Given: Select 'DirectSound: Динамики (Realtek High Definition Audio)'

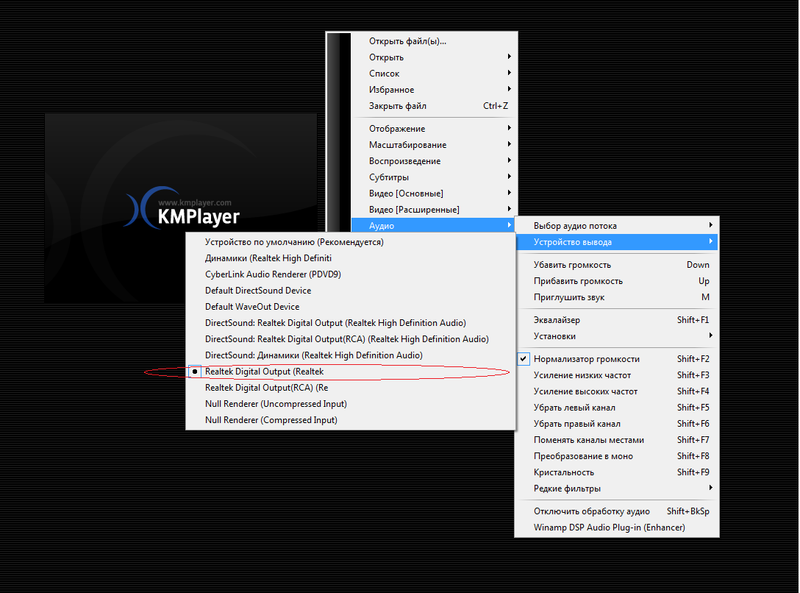Looking at the screenshot, I should click(351, 355).
